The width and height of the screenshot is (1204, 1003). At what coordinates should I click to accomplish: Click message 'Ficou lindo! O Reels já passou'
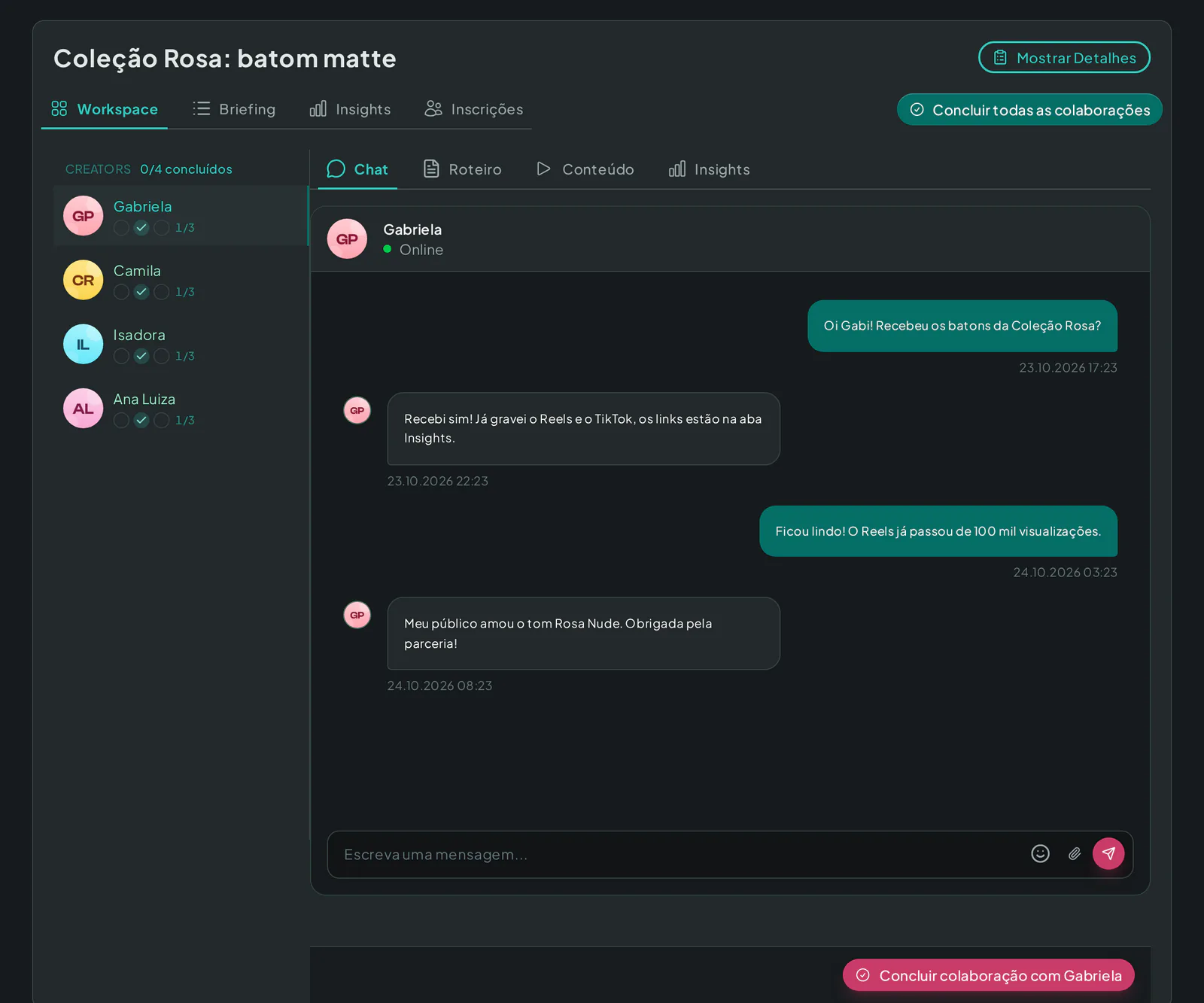tap(938, 531)
